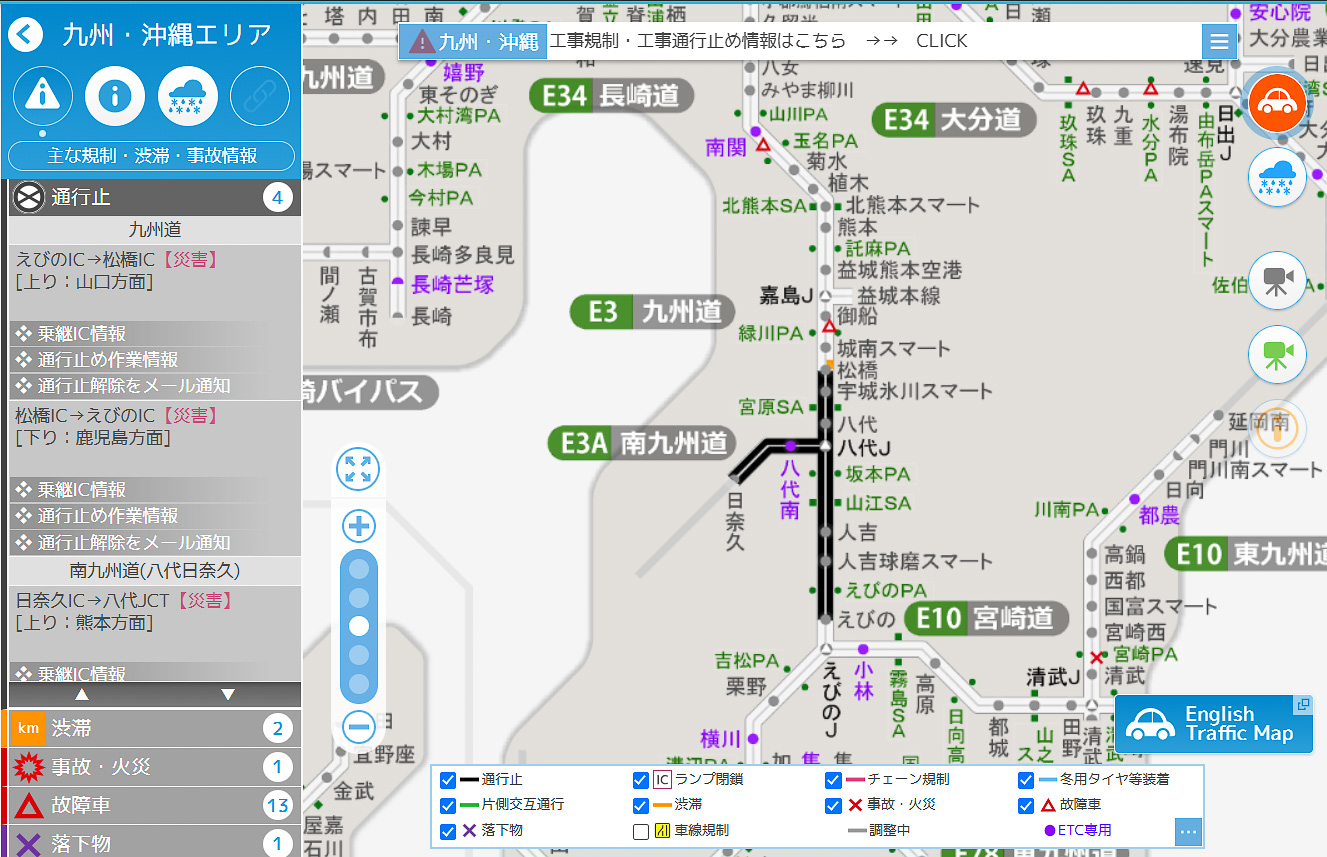Select the blue snow cloud map button
This screenshot has width=1327, height=857.
1277,178
